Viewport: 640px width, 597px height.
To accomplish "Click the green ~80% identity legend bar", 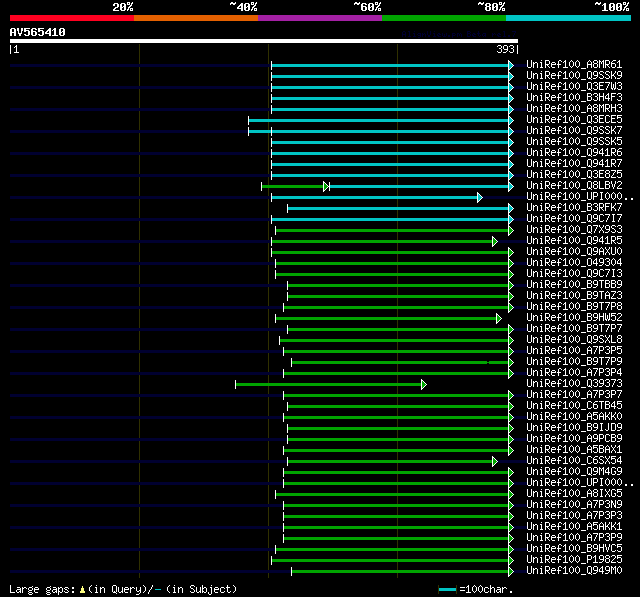I will pyautogui.click(x=444, y=18).
